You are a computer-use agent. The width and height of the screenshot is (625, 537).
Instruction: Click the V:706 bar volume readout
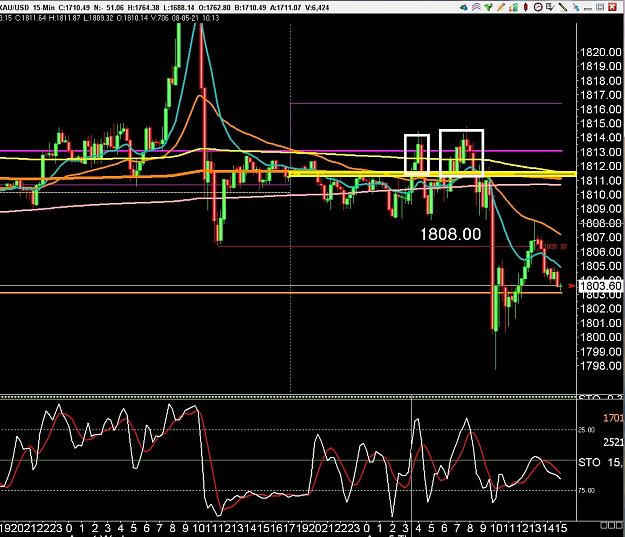point(161,18)
